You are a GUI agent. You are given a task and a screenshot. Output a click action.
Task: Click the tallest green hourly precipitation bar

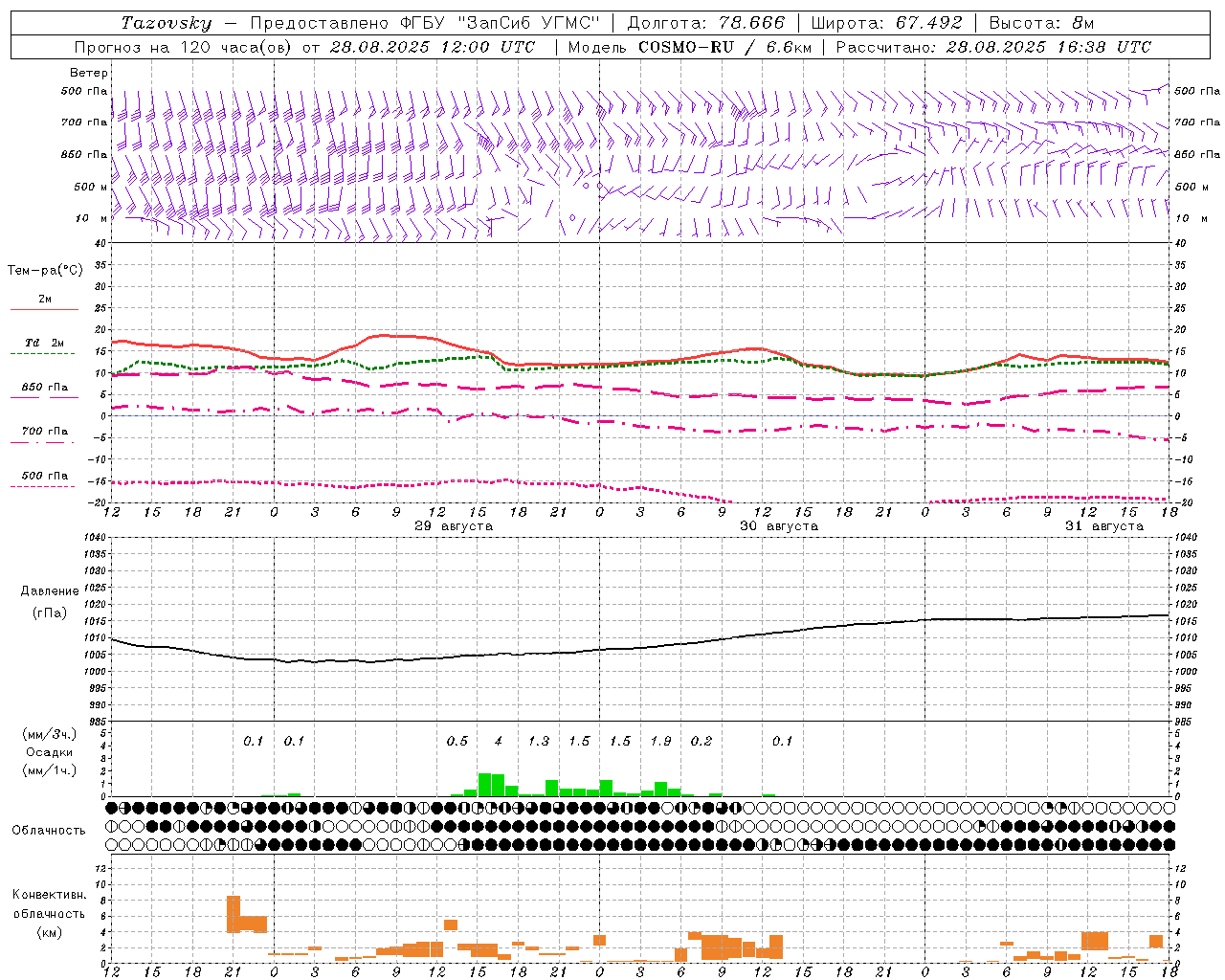(x=484, y=785)
